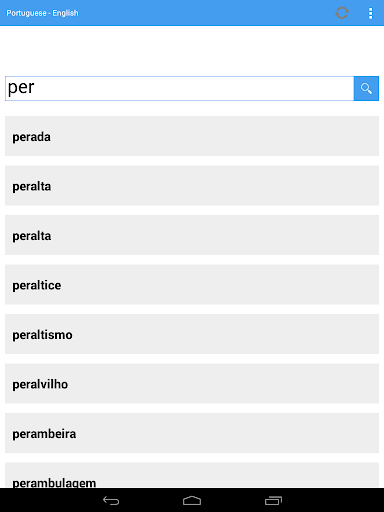Open the 'peralvilho' definition

tap(192, 383)
